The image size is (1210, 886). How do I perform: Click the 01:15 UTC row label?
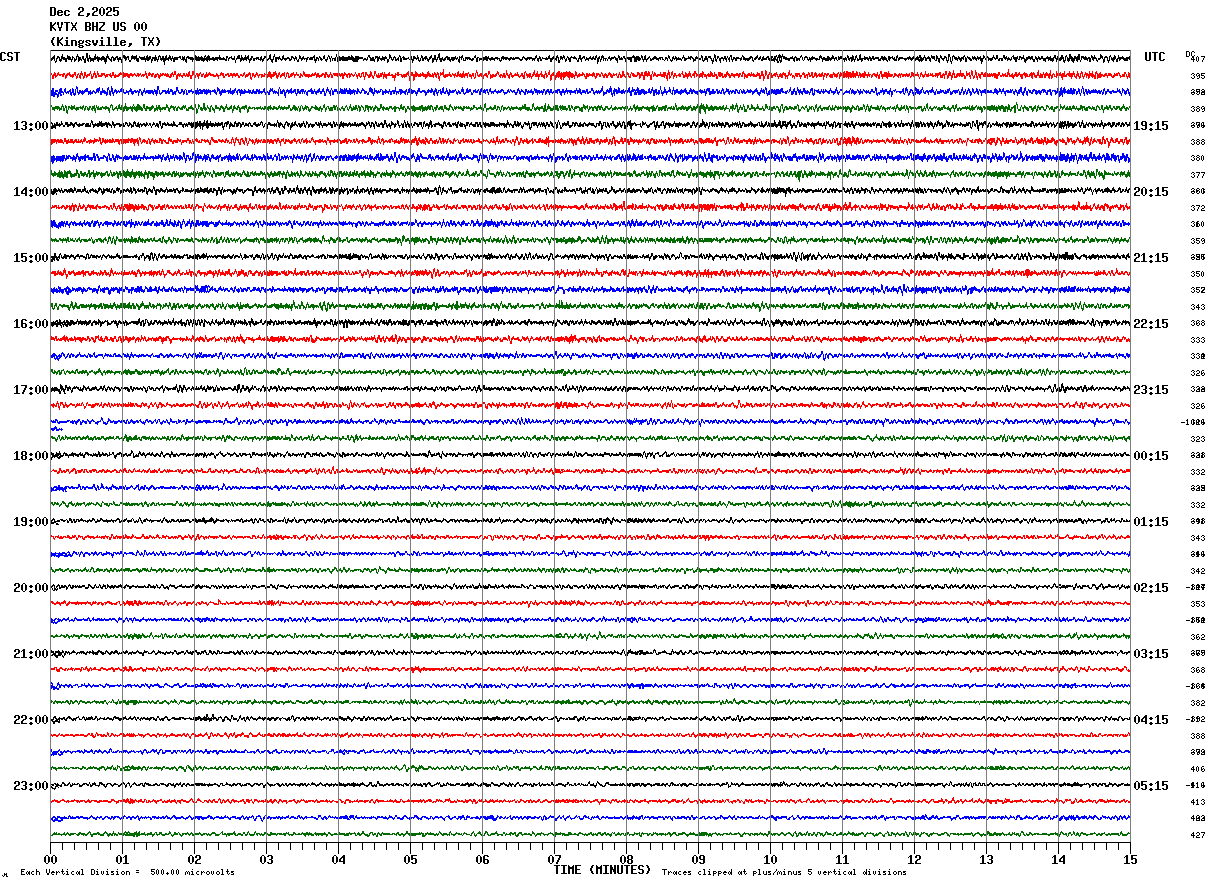coord(1151,522)
